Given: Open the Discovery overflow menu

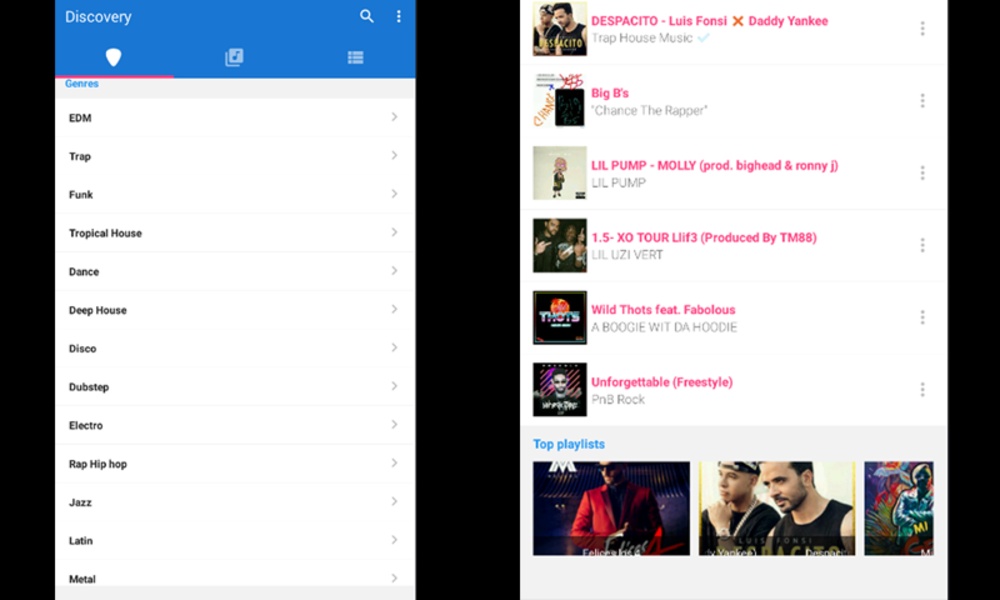Looking at the screenshot, I should [399, 17].
